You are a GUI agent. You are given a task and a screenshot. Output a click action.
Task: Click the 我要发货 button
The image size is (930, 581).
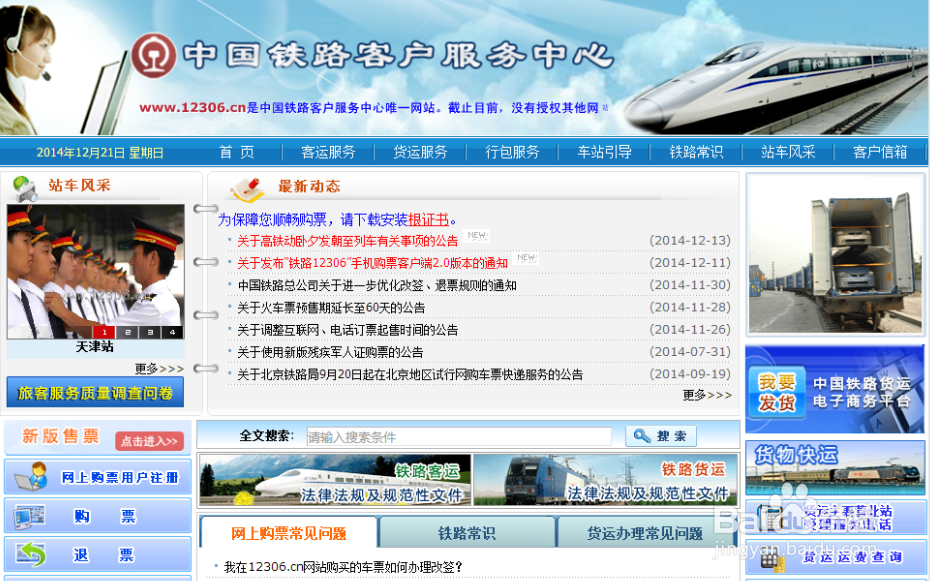(x=776, y=392)
